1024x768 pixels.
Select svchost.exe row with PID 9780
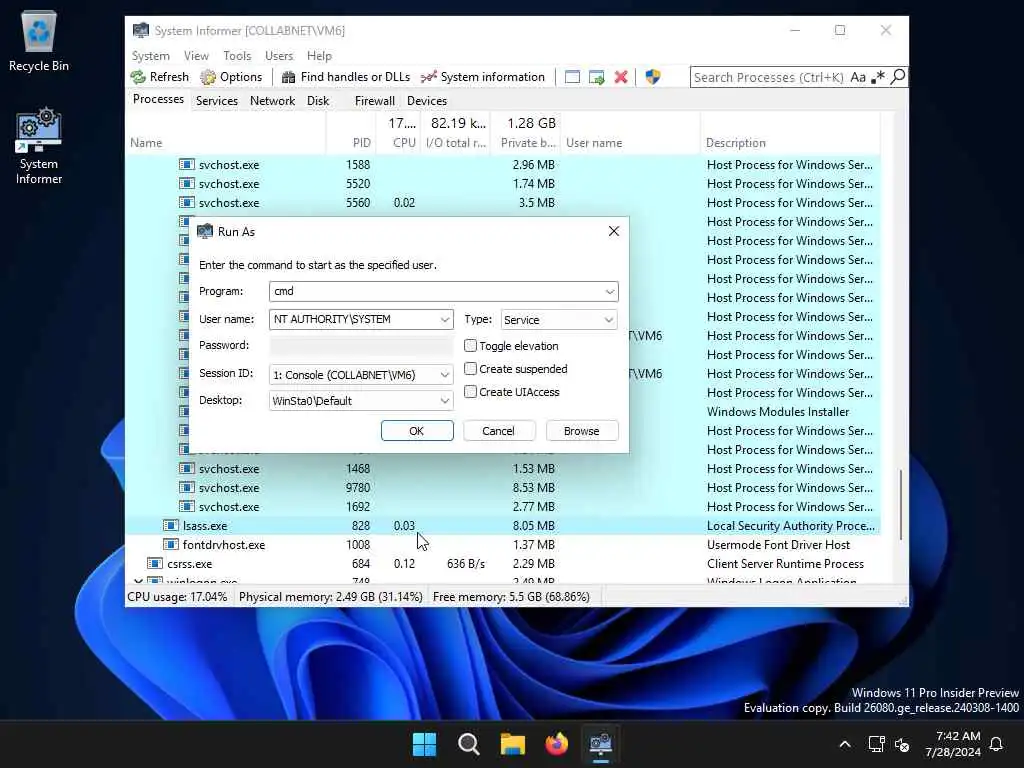[503, 488]
